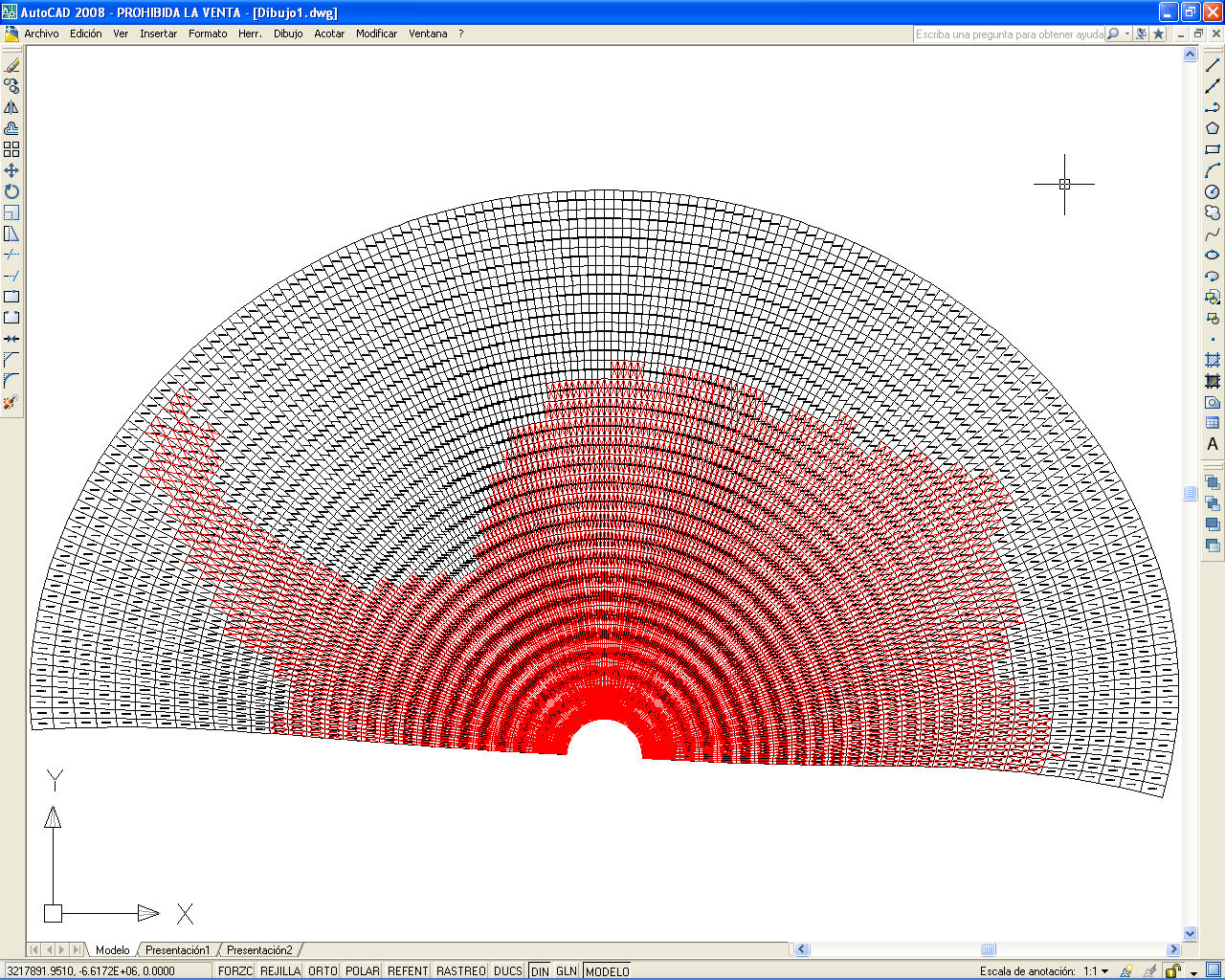The image size is (1225, 980).
Task: Open the annotation scale 1:1 dropdown
Action: (1105, 970)
